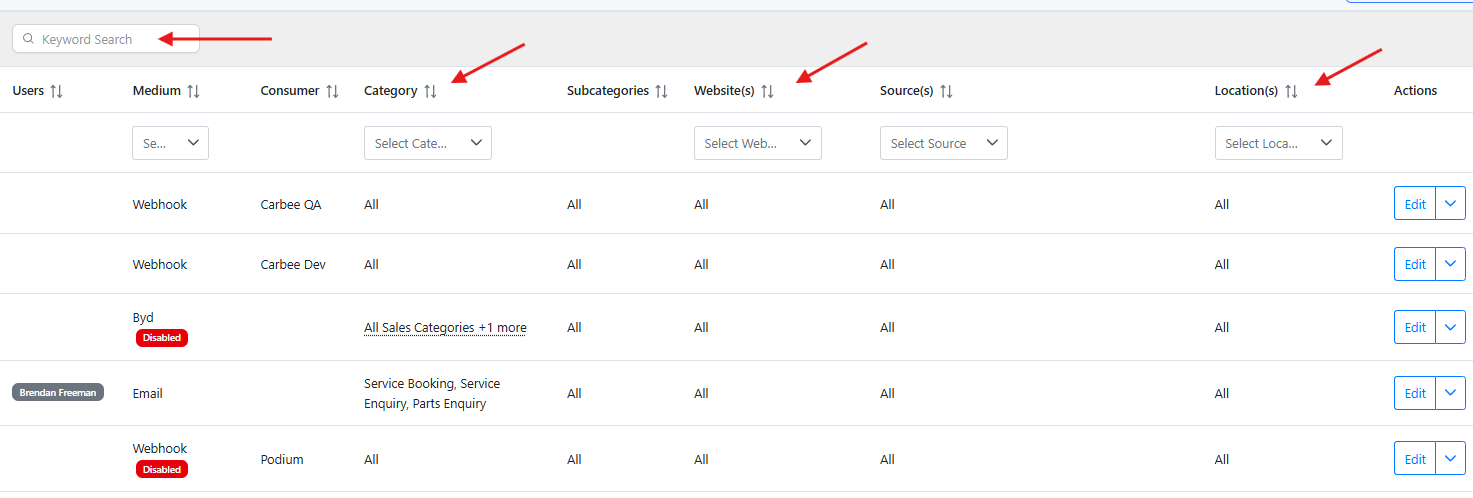Sort the Location(s) column
The height and width of the screenshot is (498, 1473).
click(x=1291, y=91)
